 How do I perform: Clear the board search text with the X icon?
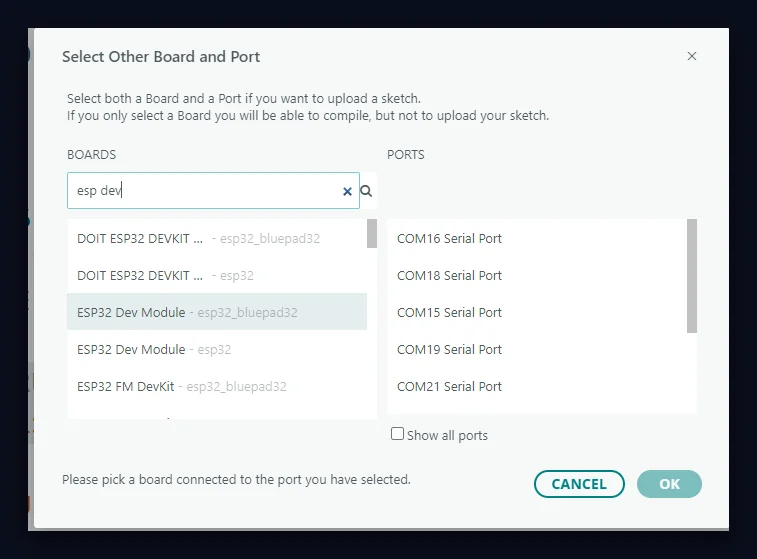[347, 192]
